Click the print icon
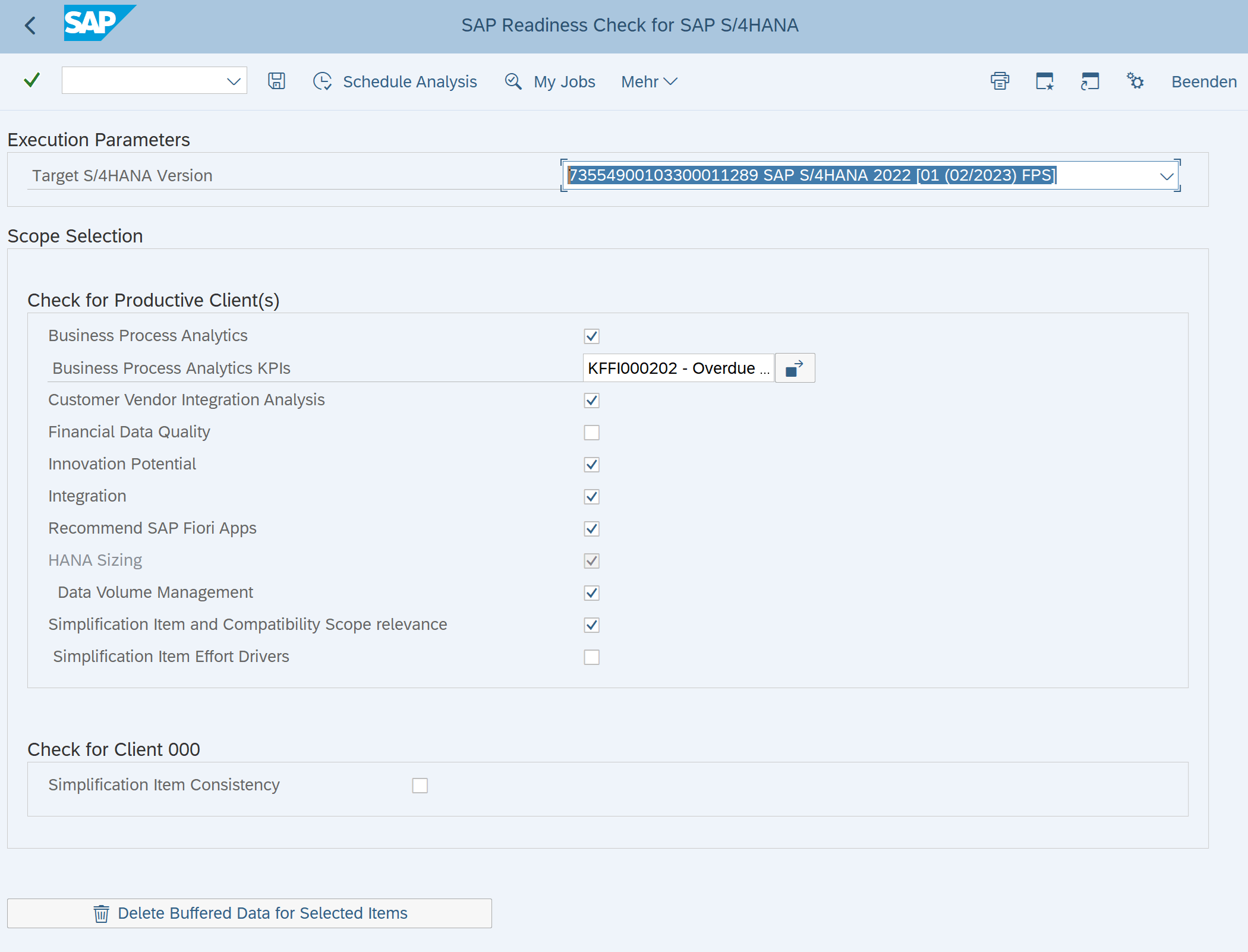This screenshot has width=1248, height=952. [x=1000, y=81]
